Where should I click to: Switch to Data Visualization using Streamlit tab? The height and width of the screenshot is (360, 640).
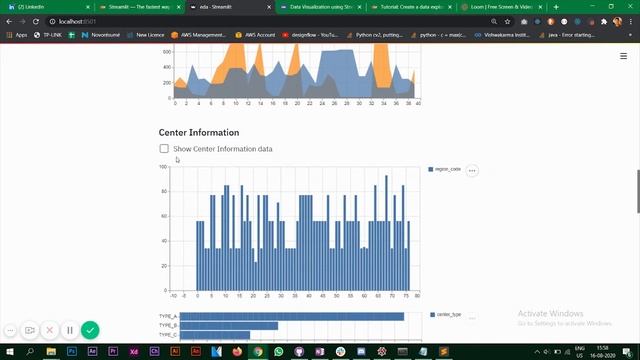[x=321, y=7]
